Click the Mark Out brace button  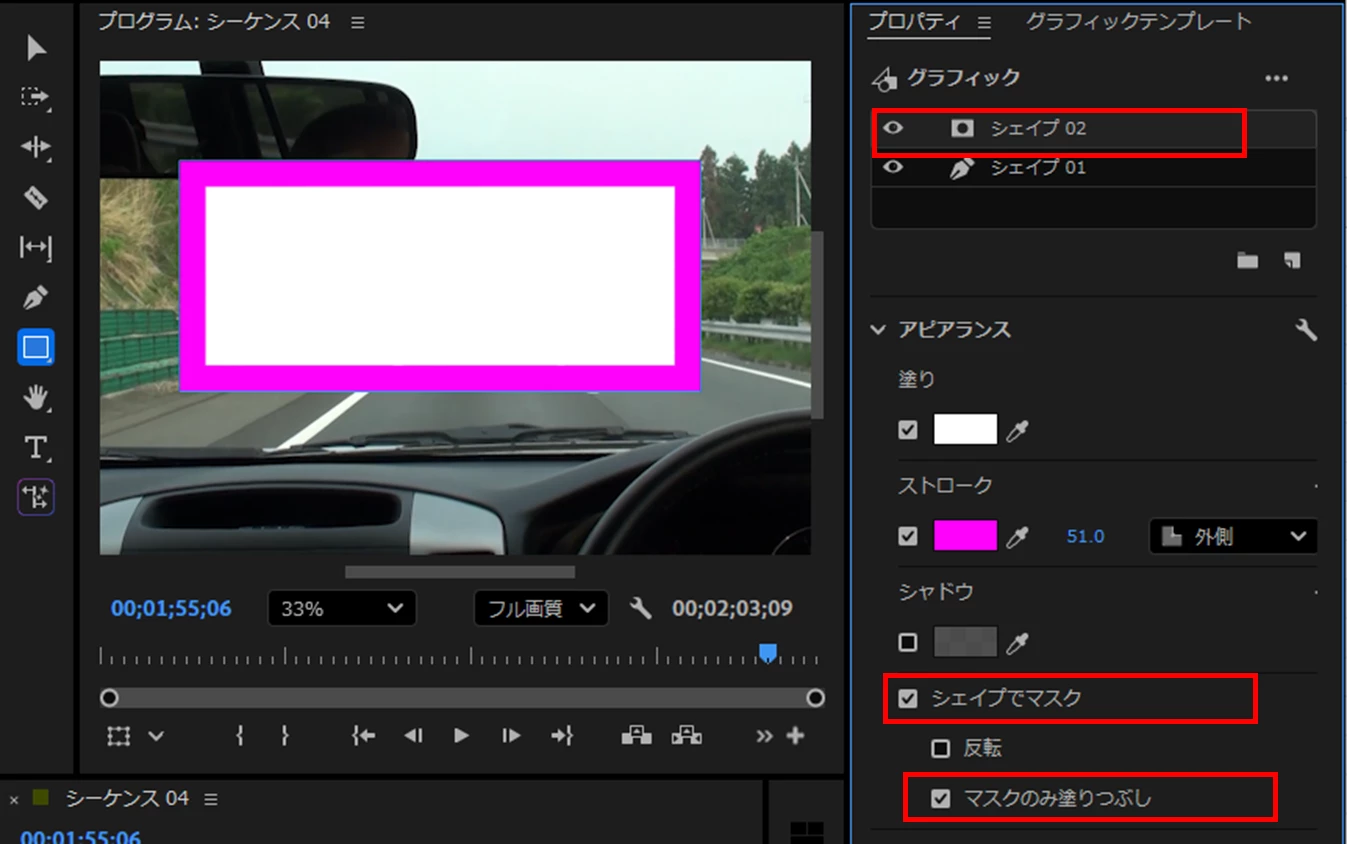coord(285,736)
